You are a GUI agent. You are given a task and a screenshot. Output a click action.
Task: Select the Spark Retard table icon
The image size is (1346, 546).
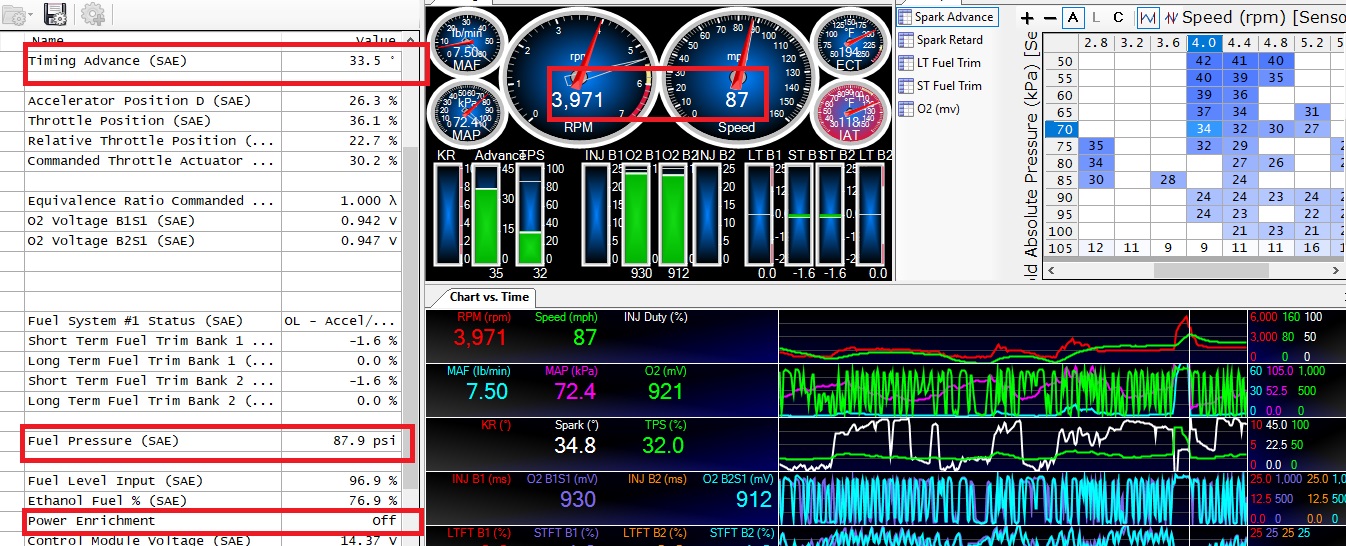[x=948, y=40]
